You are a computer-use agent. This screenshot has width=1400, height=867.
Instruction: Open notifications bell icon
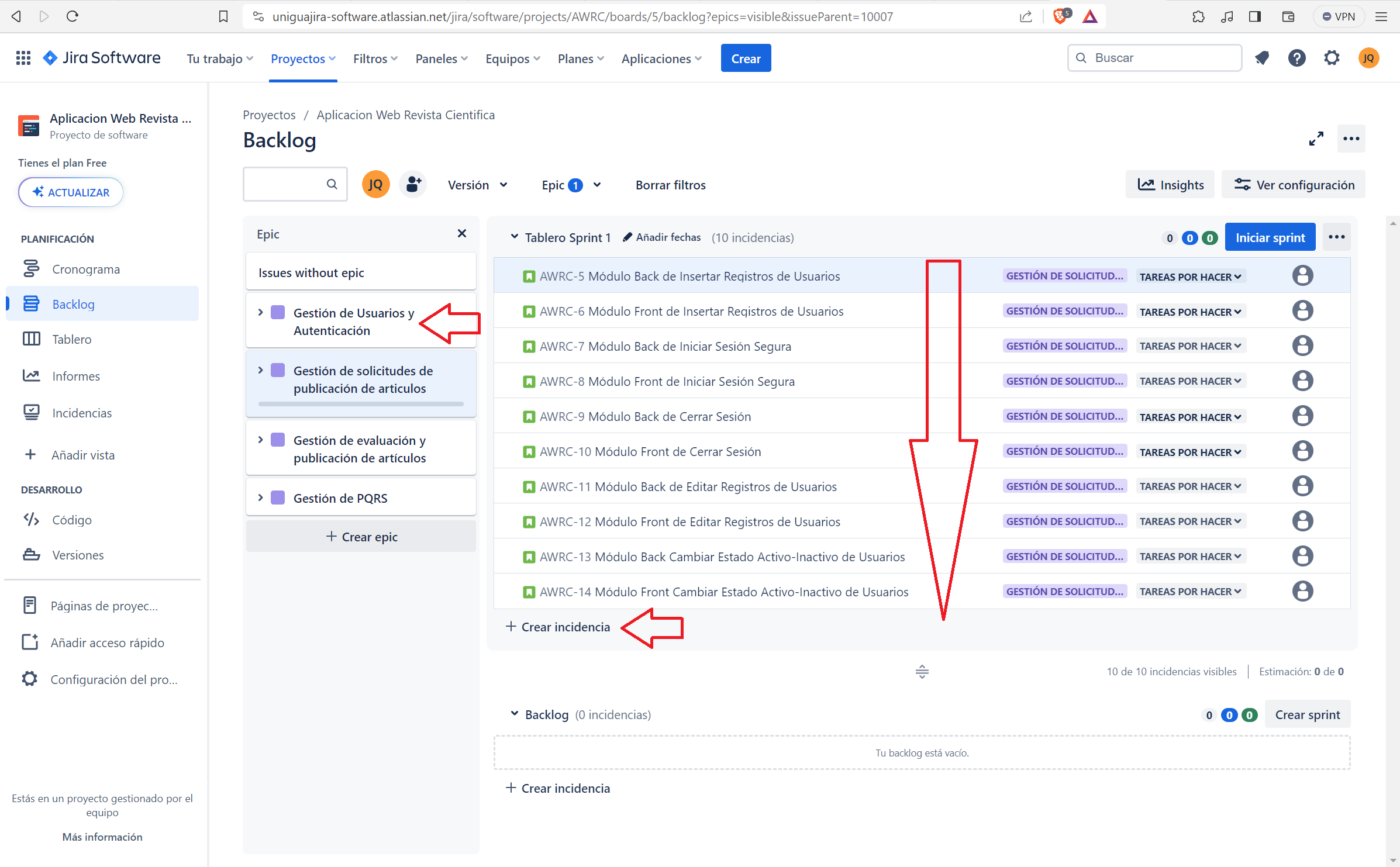point(1262,58)
